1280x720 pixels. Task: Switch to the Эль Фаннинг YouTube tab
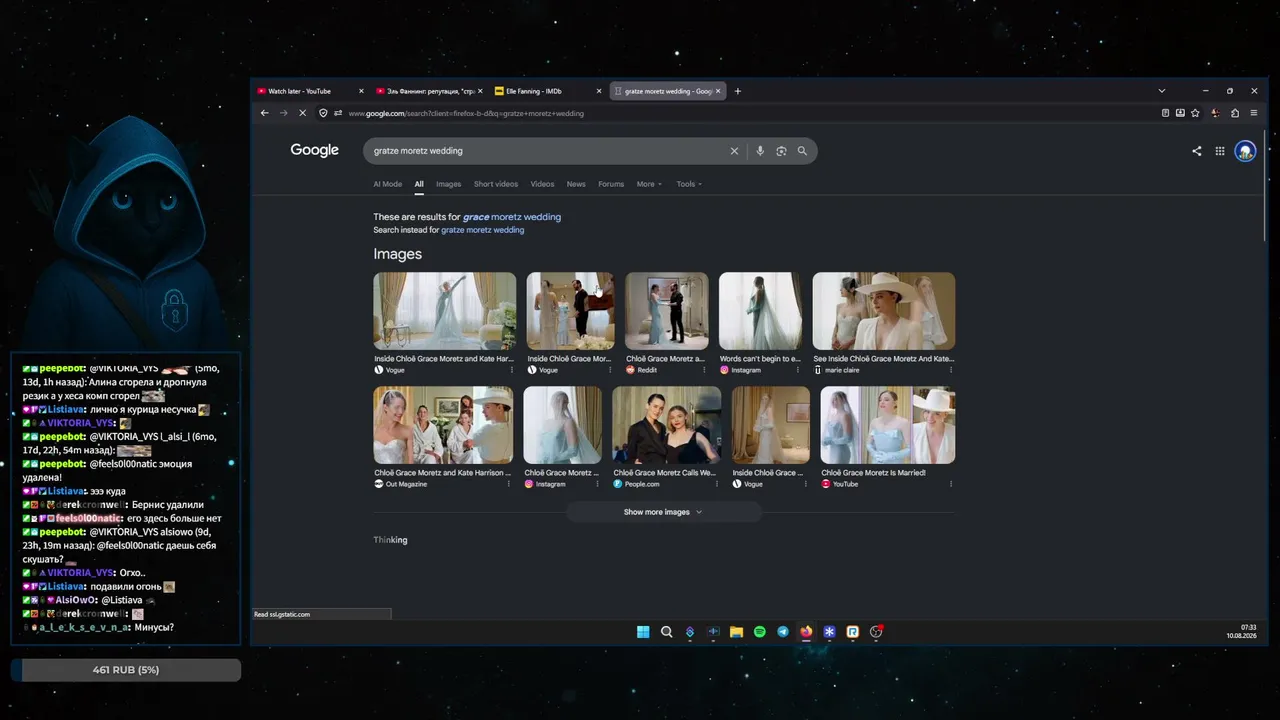(x=429, y=91)
